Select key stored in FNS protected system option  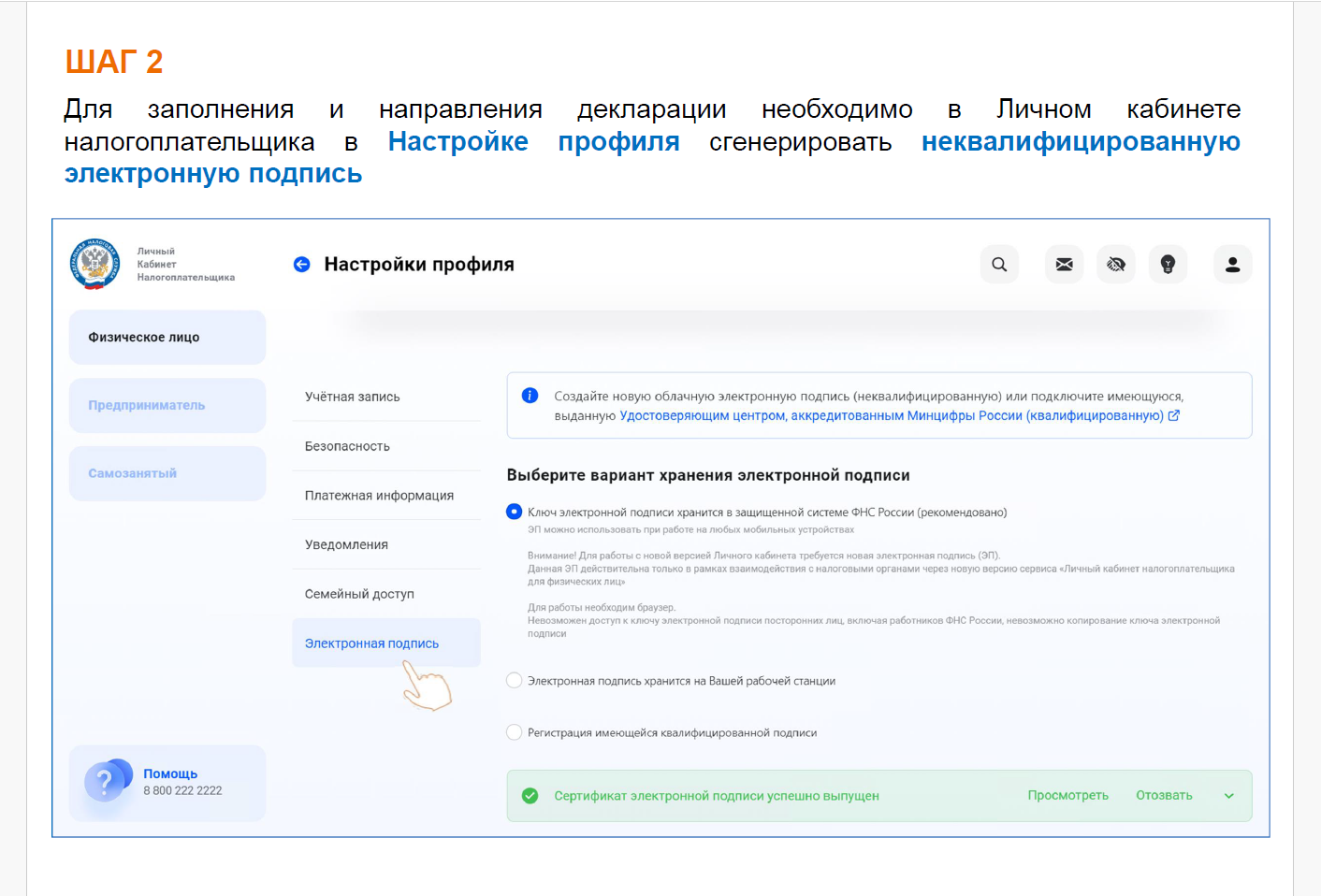pyautogui.click(x=514, y=512)
